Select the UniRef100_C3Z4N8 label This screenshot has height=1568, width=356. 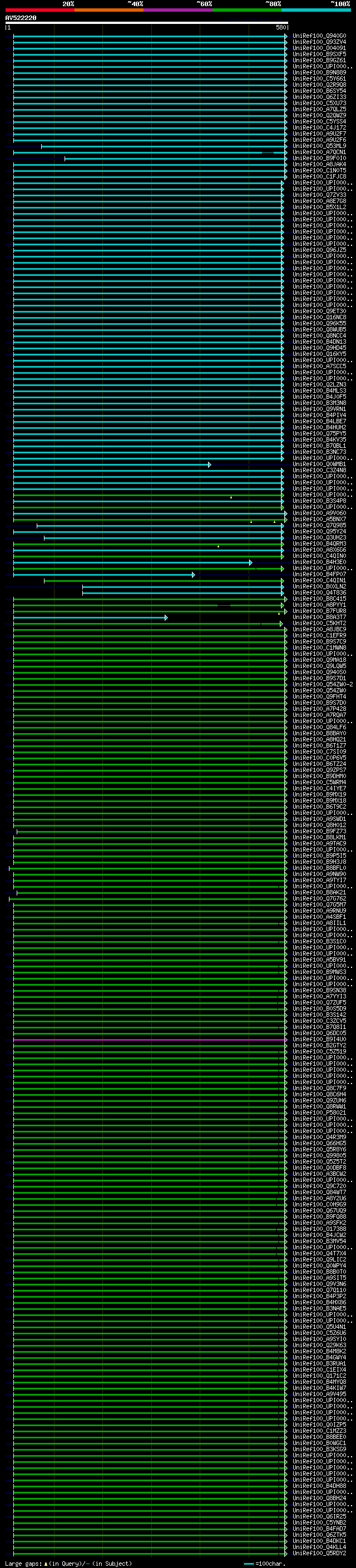[319, 471]
